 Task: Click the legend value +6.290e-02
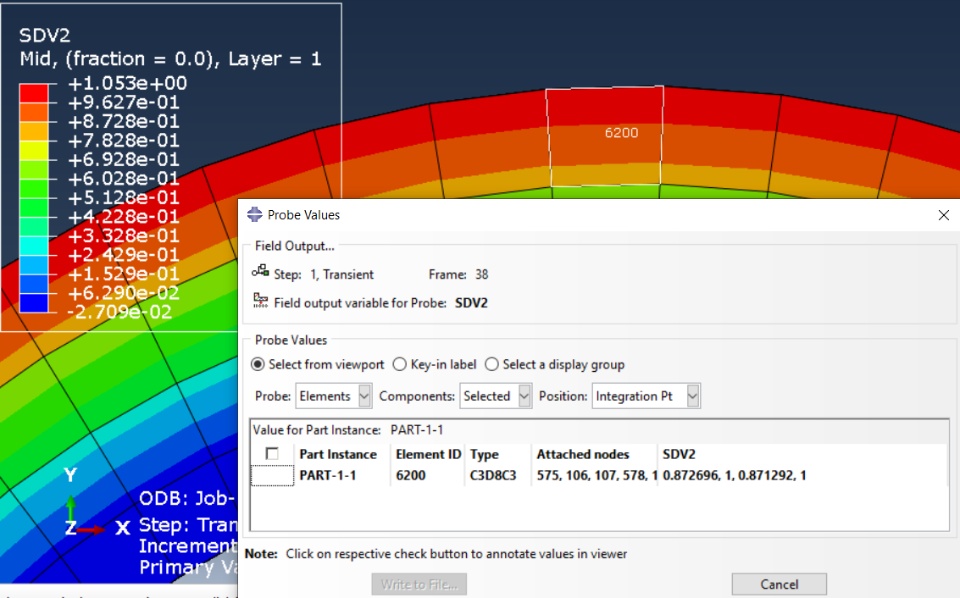[x=124, y=293]
